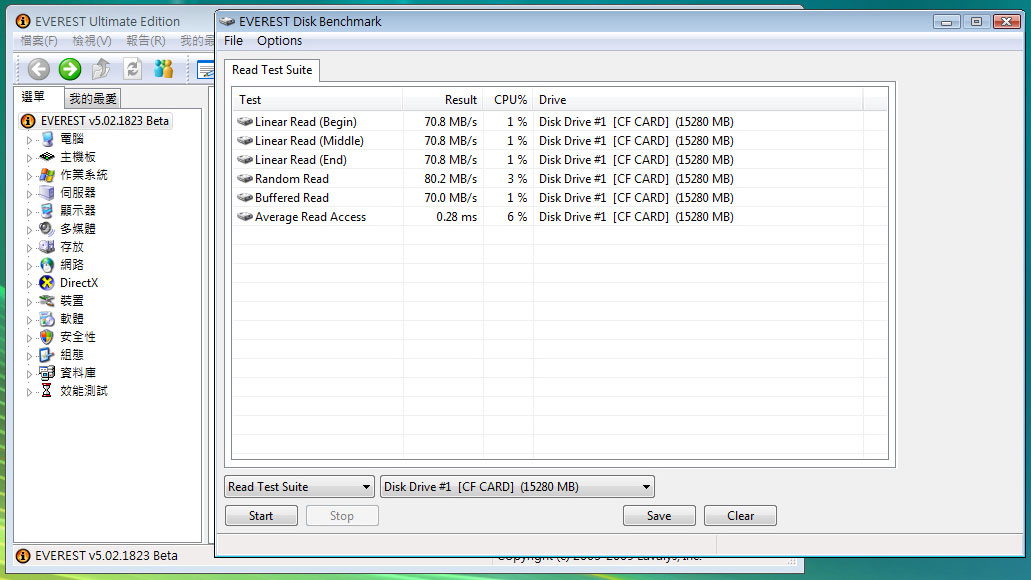Open the 檢視(V) menu in EVEREST
This screenshot has height=580, width=1031.
click(91, 41)
